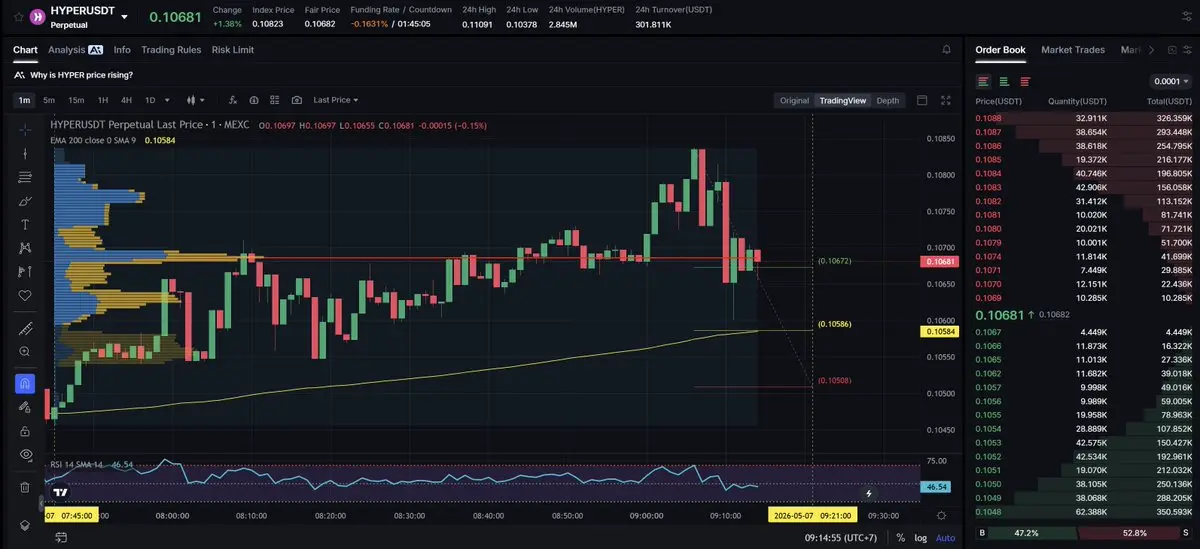Open the Last Price dropdown

coord(335,100)
